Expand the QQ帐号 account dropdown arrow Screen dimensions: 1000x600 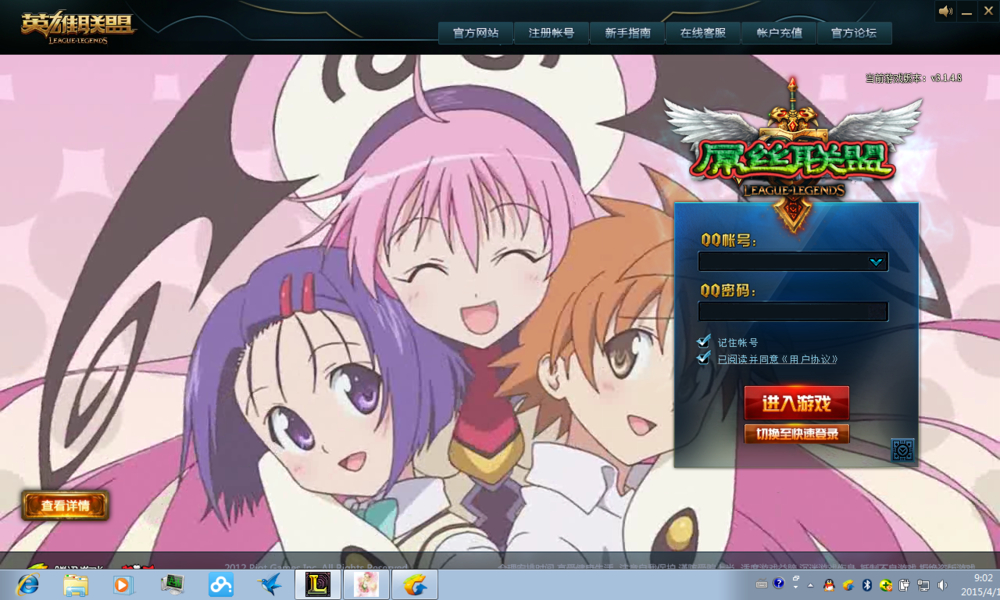pos(876,261)
